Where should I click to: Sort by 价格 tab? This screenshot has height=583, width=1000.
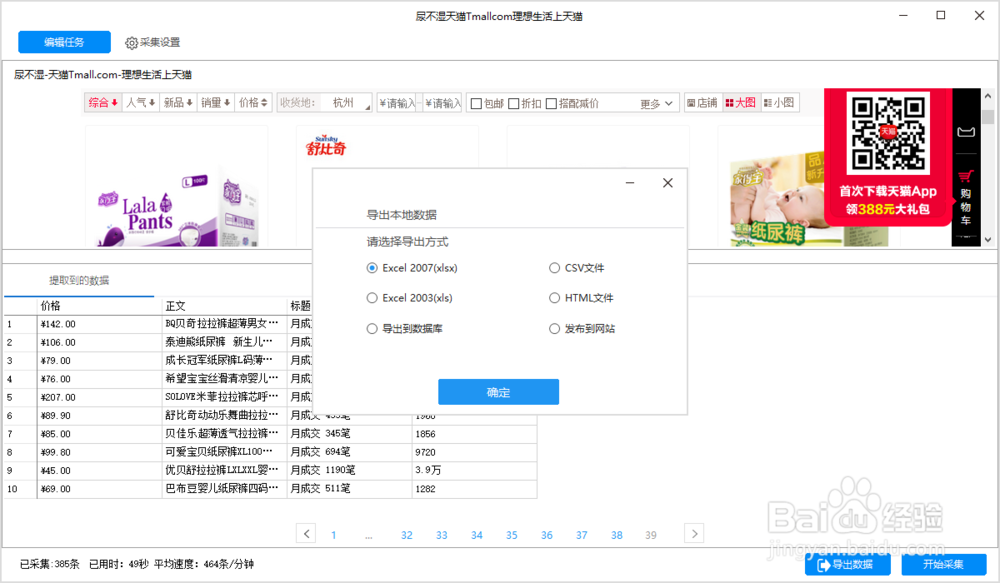click(253, 102)
